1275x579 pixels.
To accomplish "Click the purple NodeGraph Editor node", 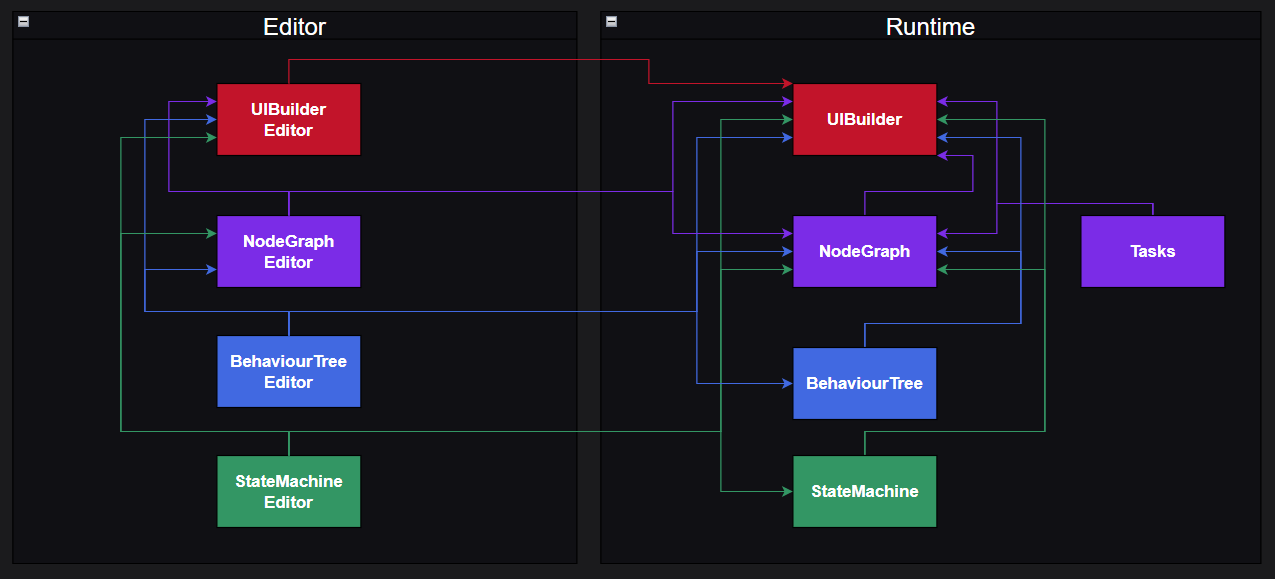I will 288,252.
